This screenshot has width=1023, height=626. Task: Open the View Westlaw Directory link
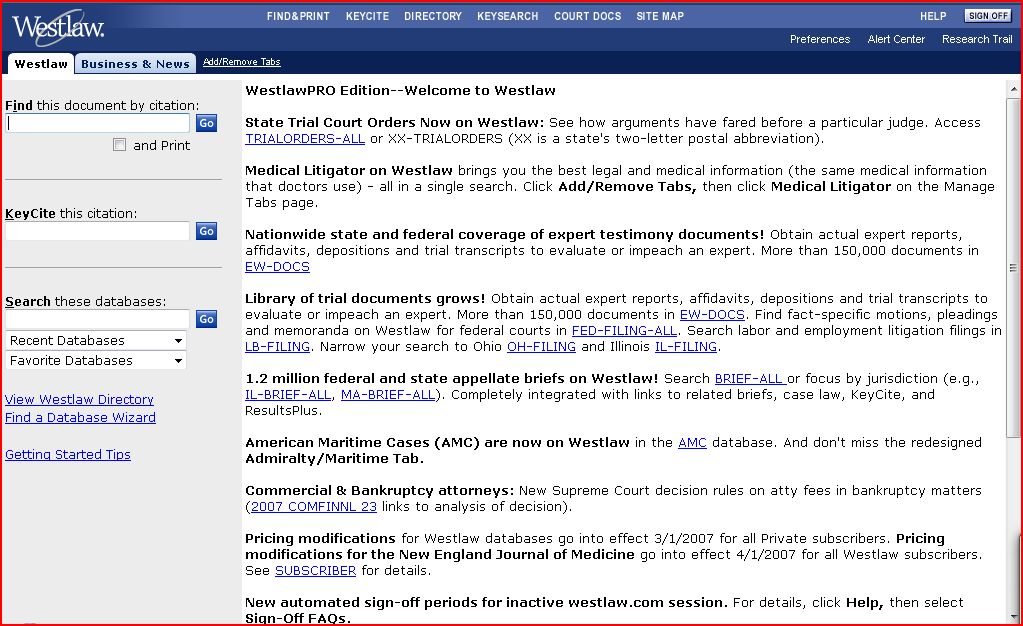(79, 399)
